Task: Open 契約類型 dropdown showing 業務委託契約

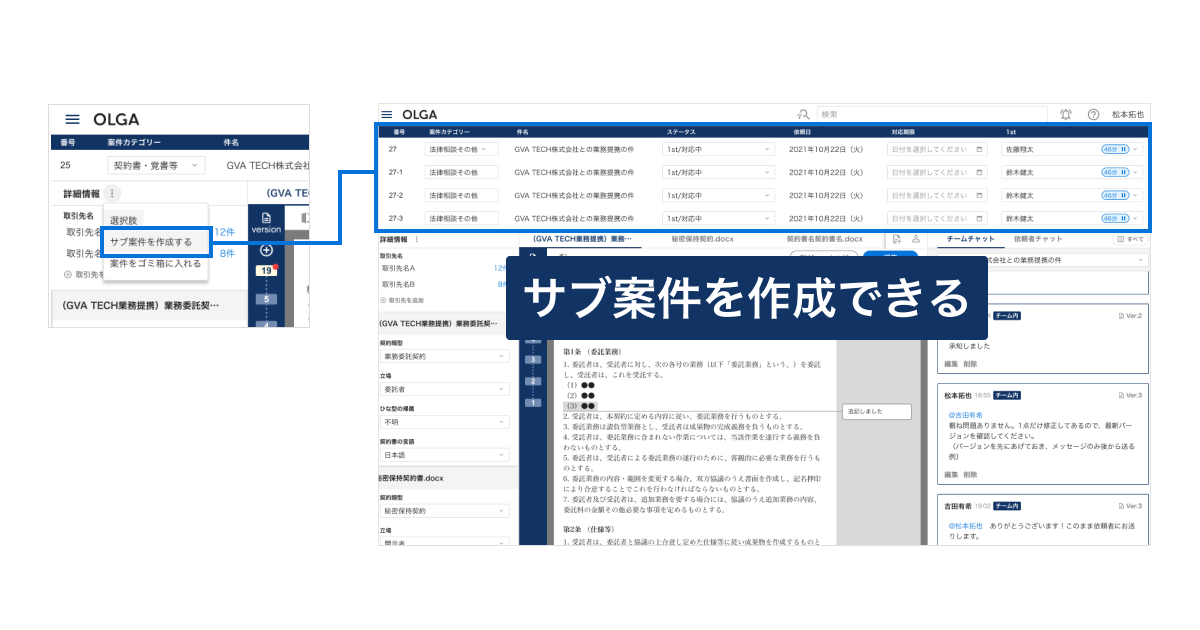Action: pos(444,356)
